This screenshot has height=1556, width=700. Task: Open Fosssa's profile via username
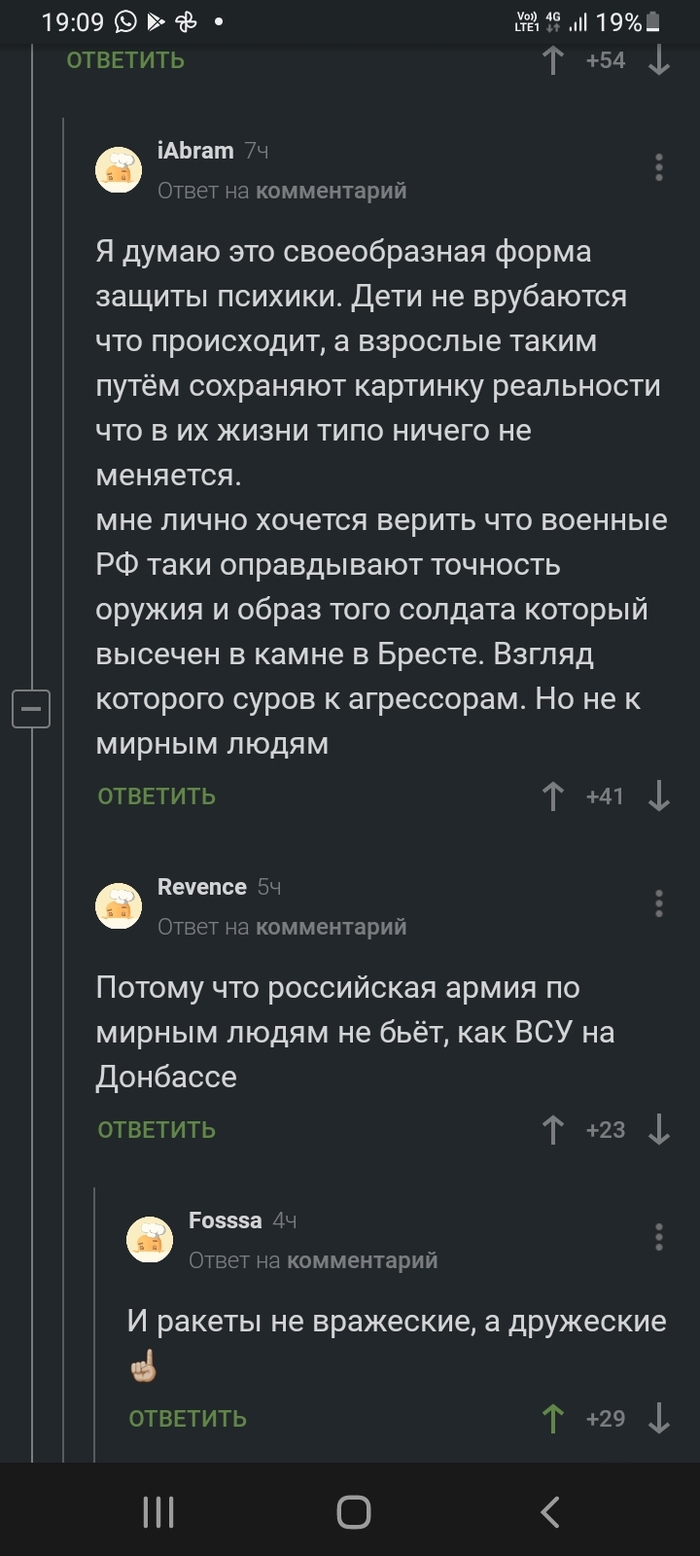pos(225,1221)
